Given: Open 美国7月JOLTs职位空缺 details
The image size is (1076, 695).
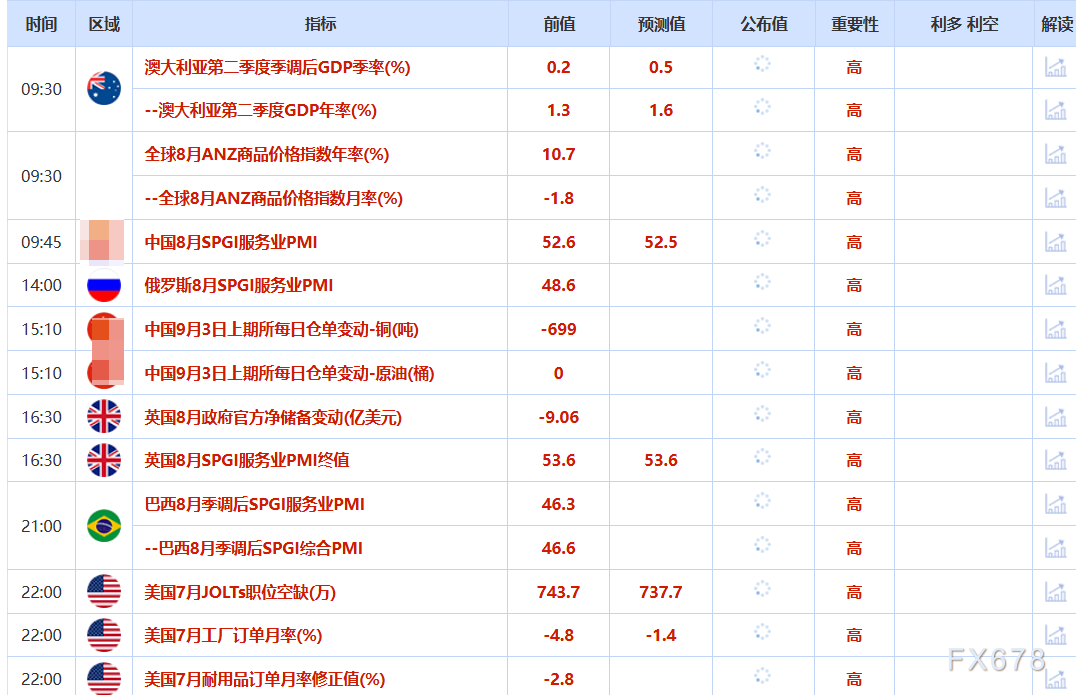Looking at the screenshot, I should [x=238, y=592].
